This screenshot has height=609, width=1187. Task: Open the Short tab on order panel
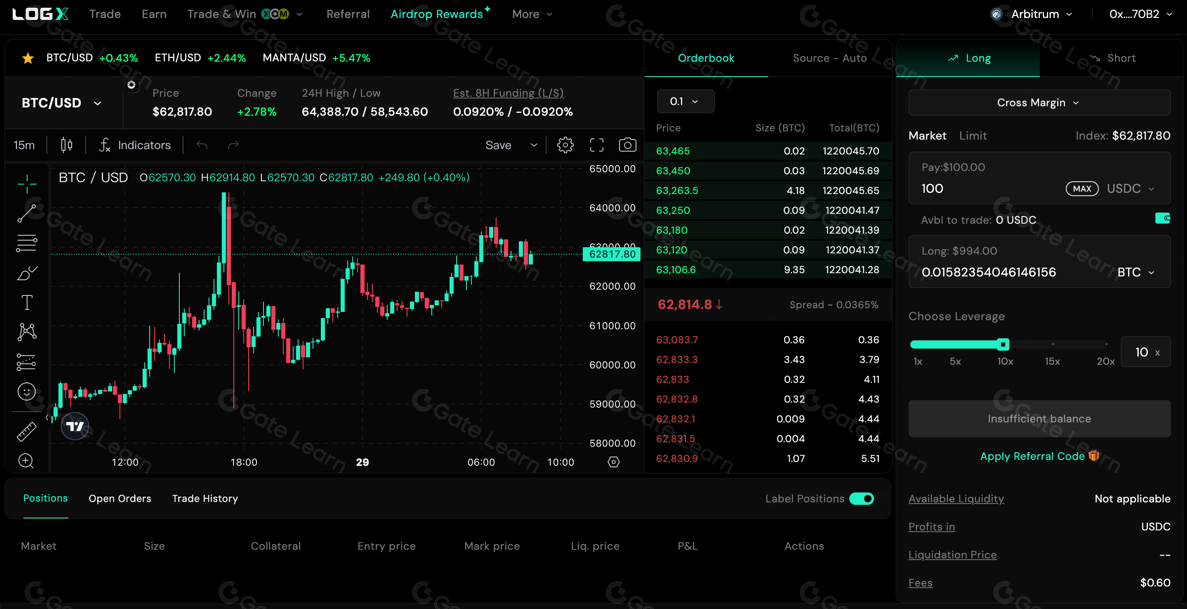tap(1110, 57)
